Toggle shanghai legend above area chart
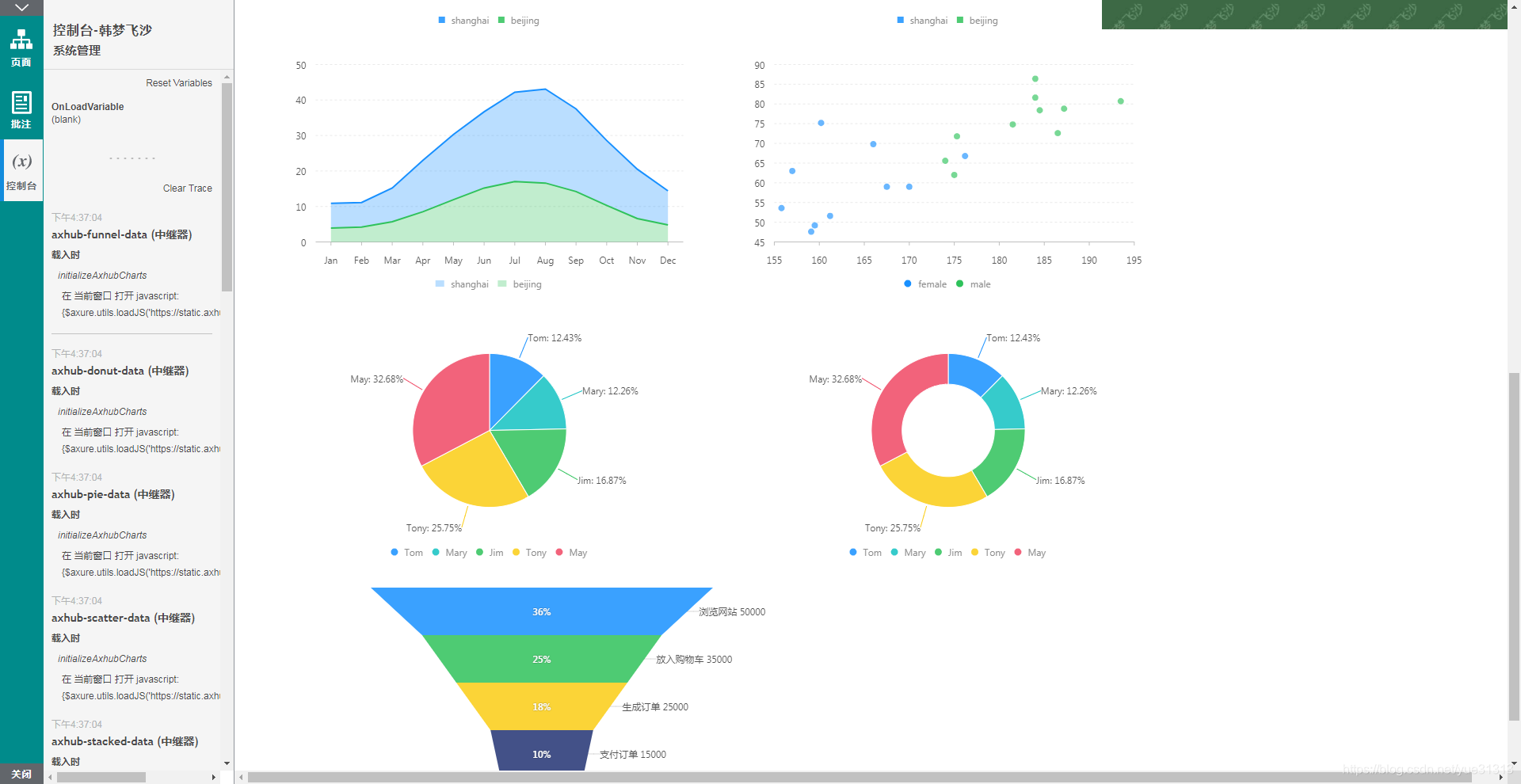 [463, 21]
